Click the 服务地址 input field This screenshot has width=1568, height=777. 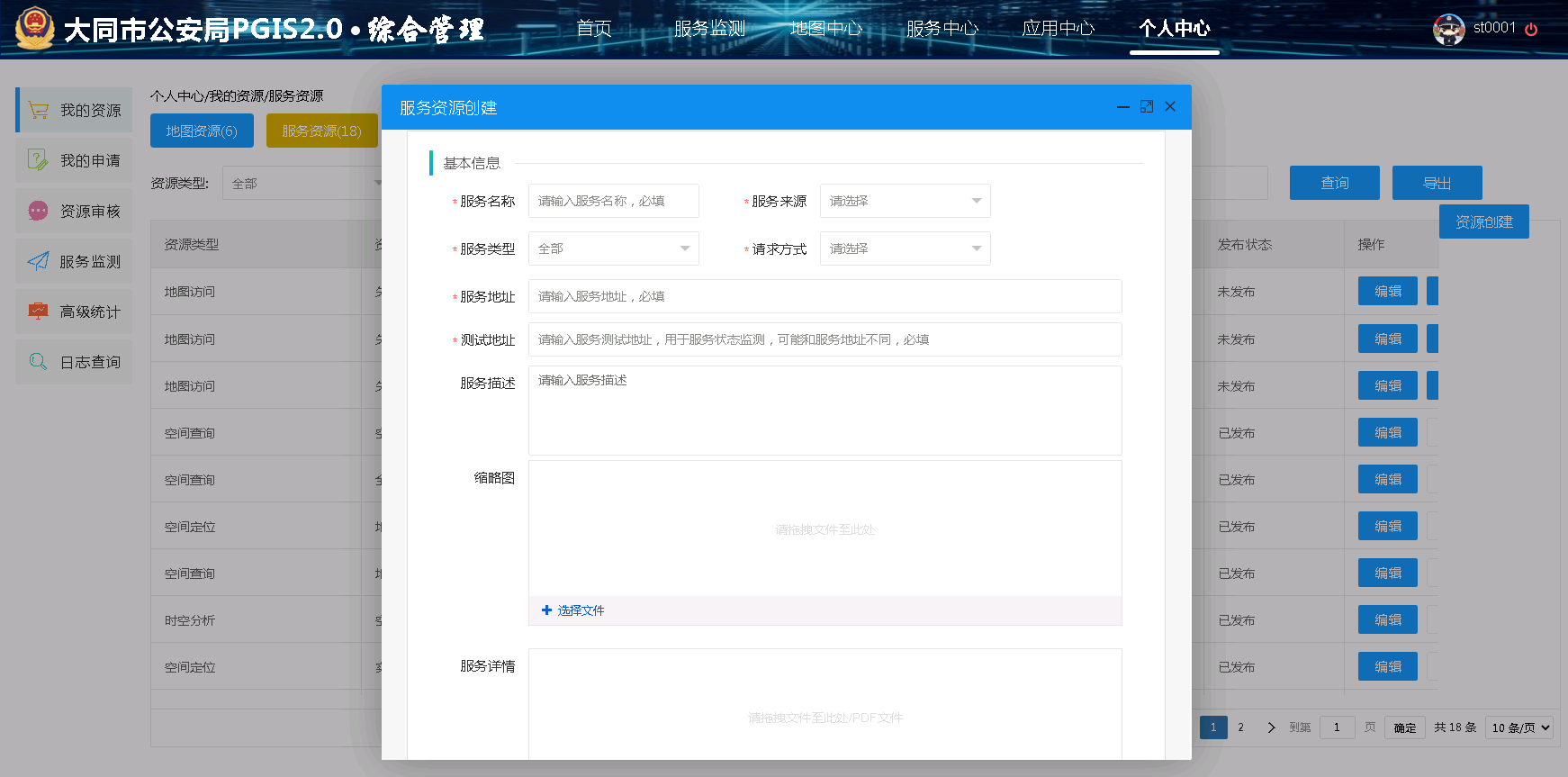[825, 296]
